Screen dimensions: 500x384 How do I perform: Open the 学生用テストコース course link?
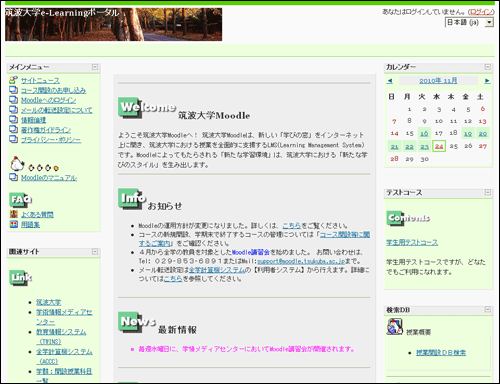point(412,243)
